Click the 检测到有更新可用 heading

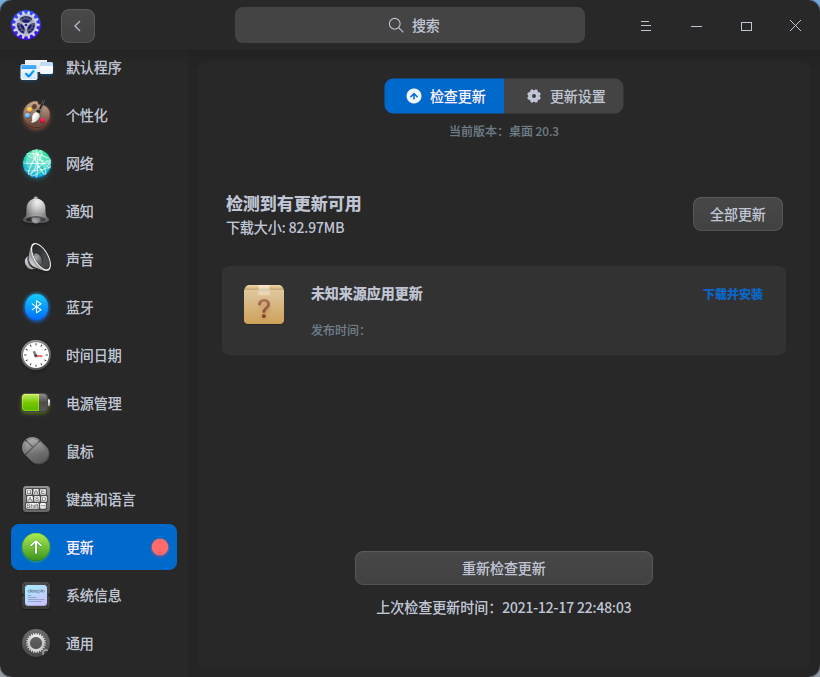pyautogui.click(x=293, y=204)
